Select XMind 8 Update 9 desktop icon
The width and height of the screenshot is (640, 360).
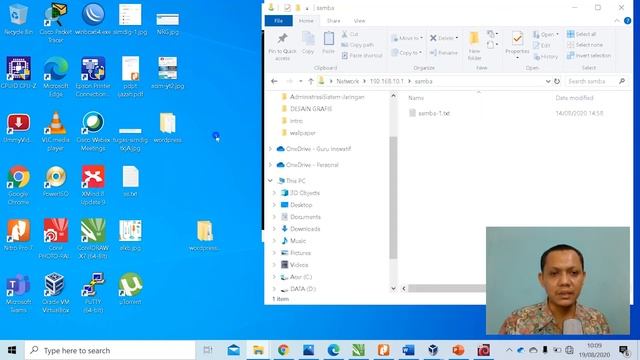[93, 184]
